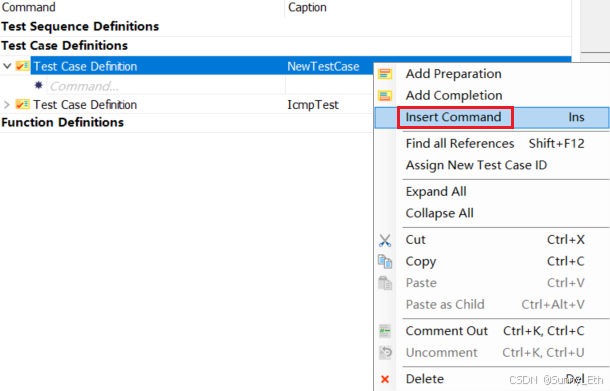Select Collapse All in context menu
This screenshot has height=391, width=610.
pos(492,213)
